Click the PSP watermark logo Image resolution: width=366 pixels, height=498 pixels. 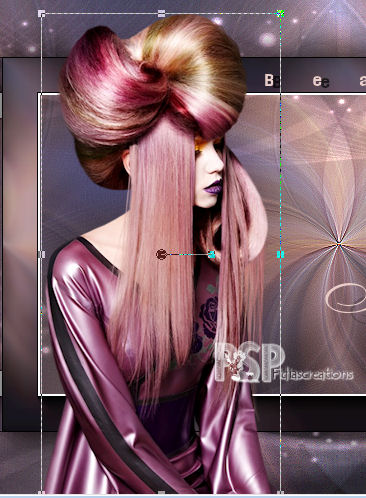250,363
